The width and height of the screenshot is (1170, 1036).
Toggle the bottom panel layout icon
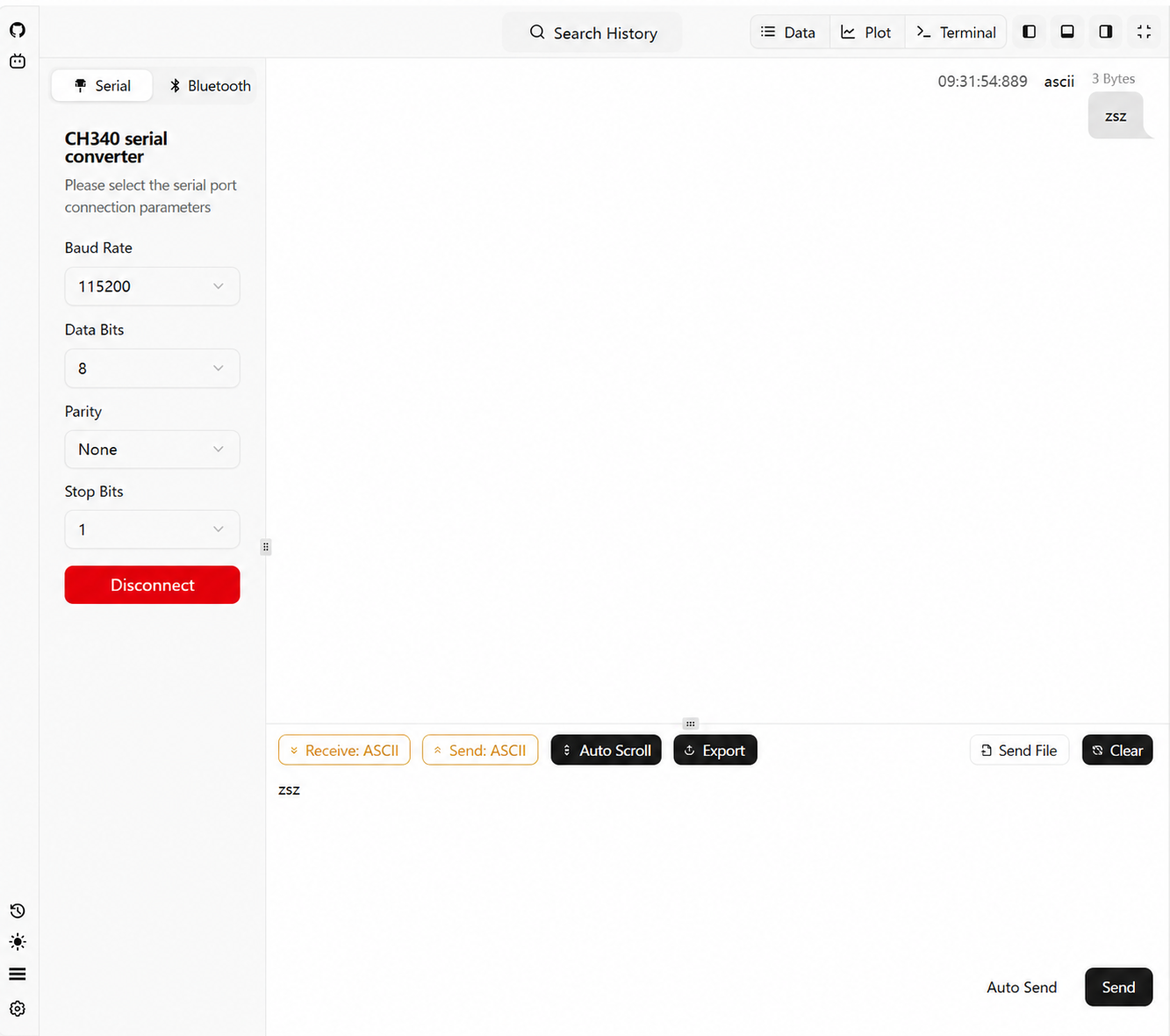coord(1067,32)
